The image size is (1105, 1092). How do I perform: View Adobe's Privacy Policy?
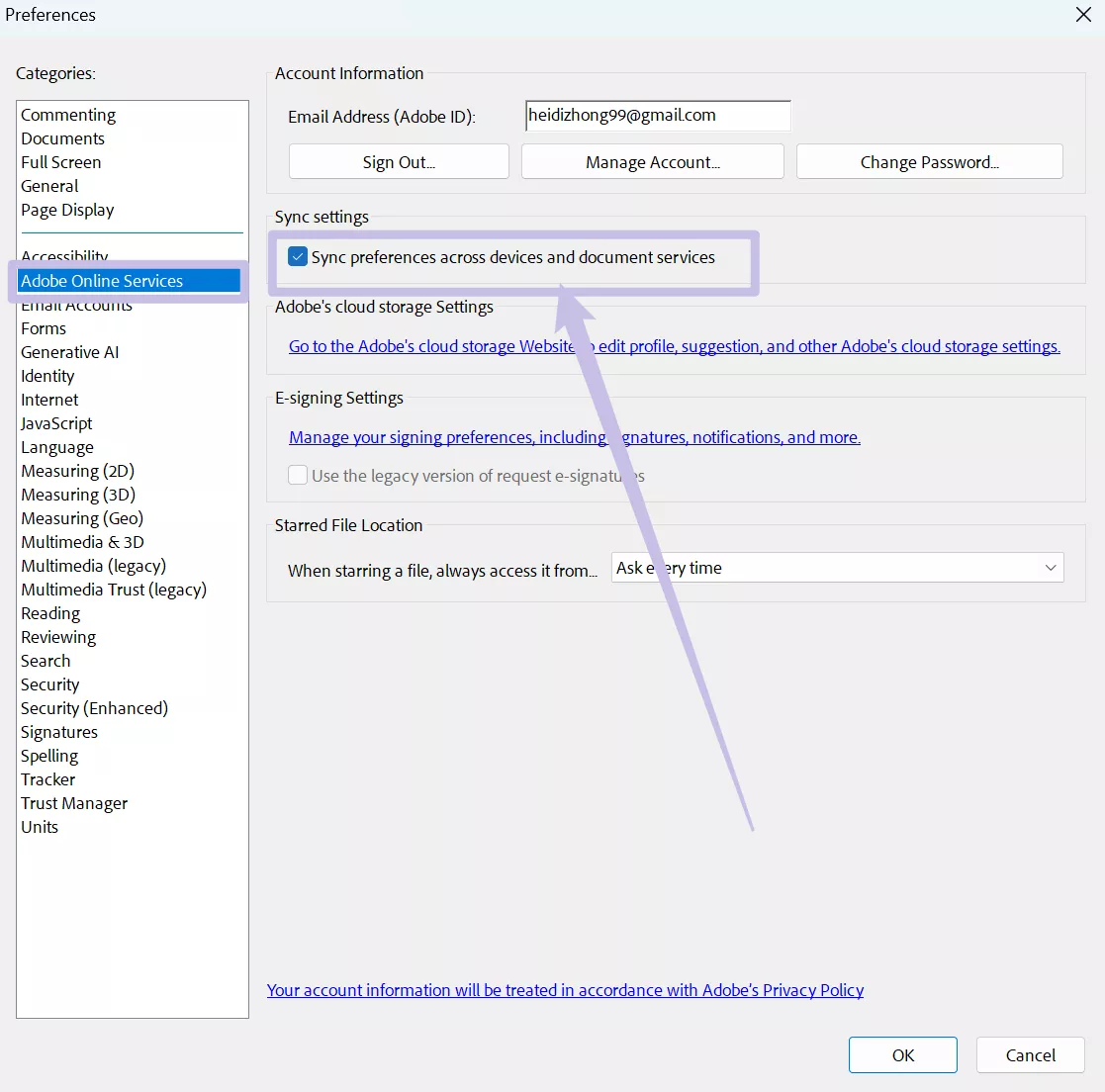[565, 990]
